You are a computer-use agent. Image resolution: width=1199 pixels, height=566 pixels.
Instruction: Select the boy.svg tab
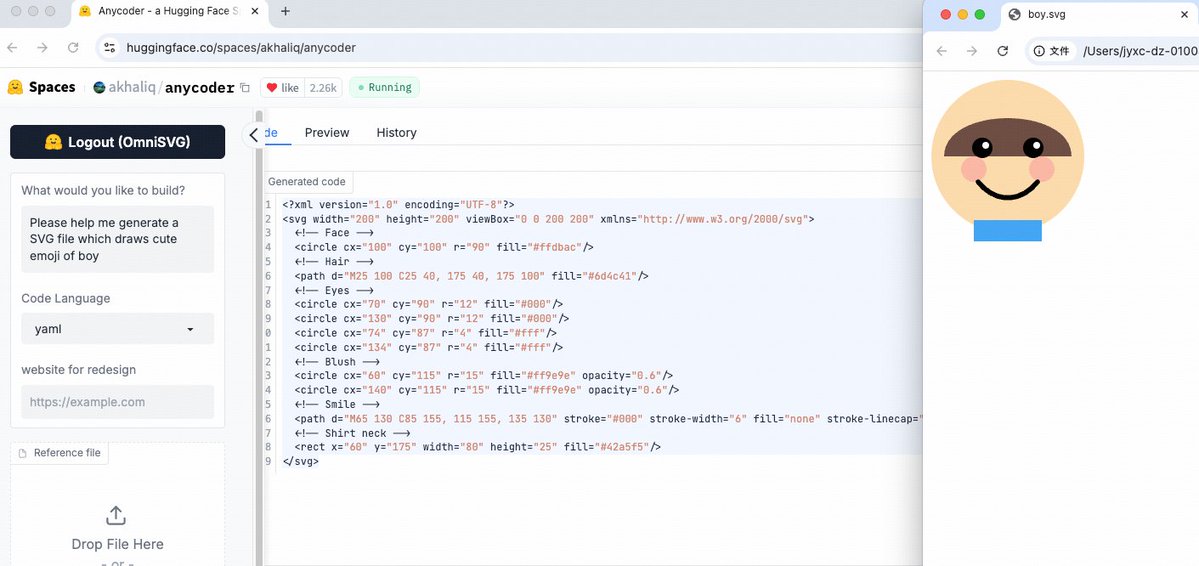tap(1100, 15)
